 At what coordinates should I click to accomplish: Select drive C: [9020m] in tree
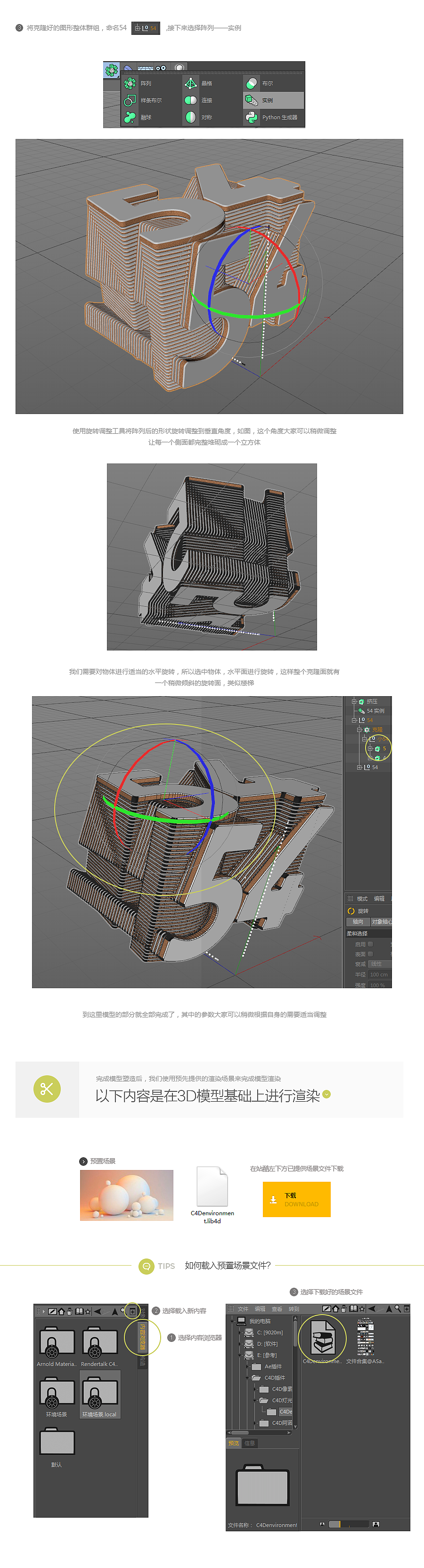270,1332
